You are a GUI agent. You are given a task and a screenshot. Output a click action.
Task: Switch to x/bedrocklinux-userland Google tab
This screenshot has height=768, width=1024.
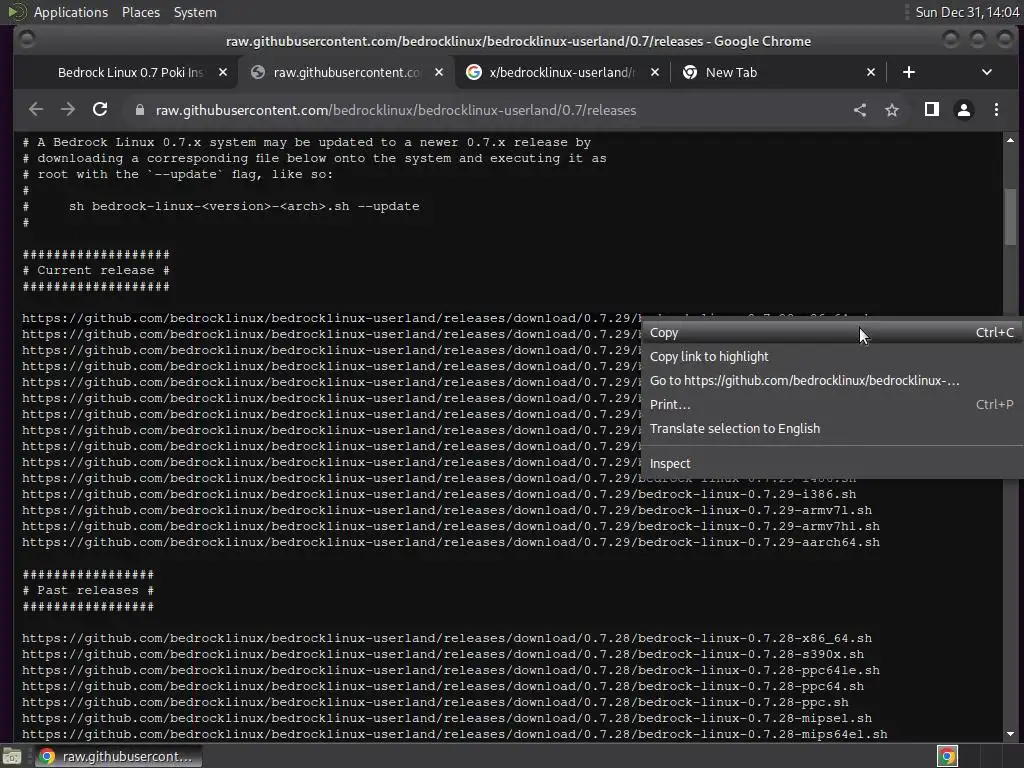(562, 72)
